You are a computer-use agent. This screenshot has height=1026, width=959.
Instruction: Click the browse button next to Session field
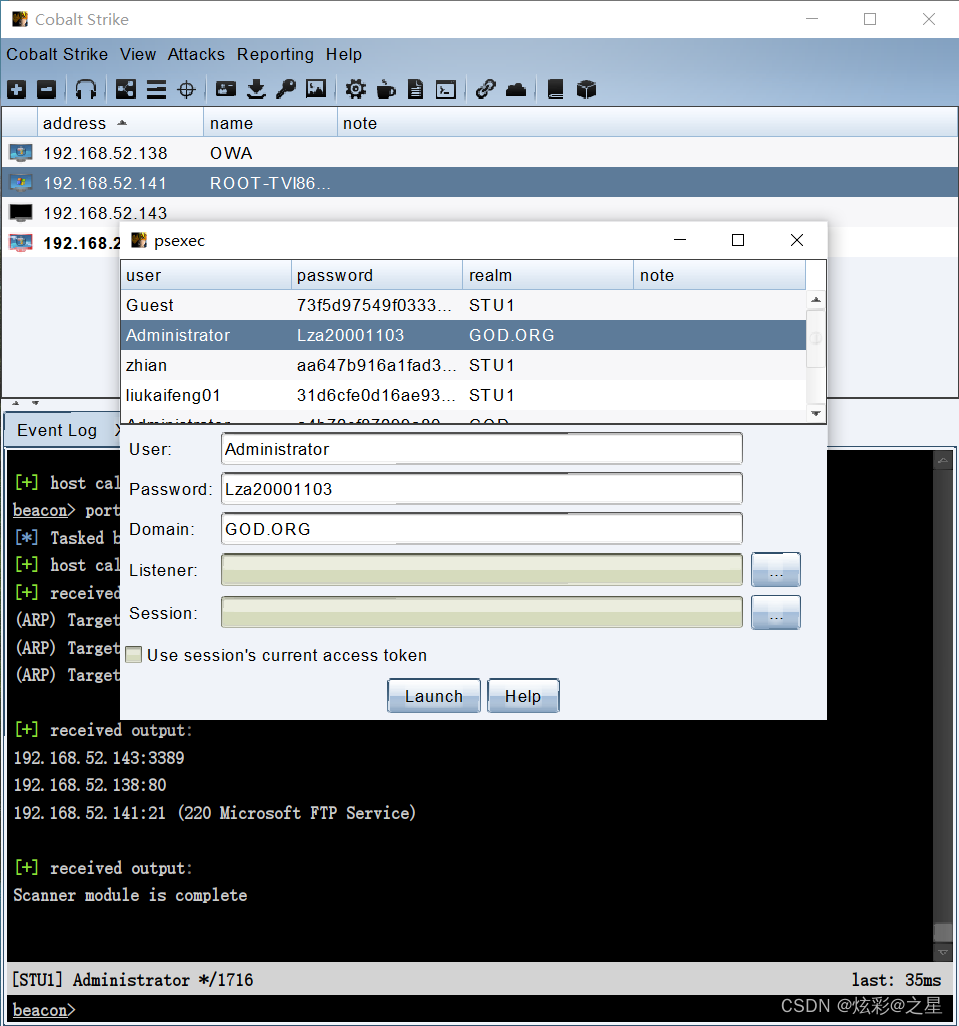(x=776, y=612)
